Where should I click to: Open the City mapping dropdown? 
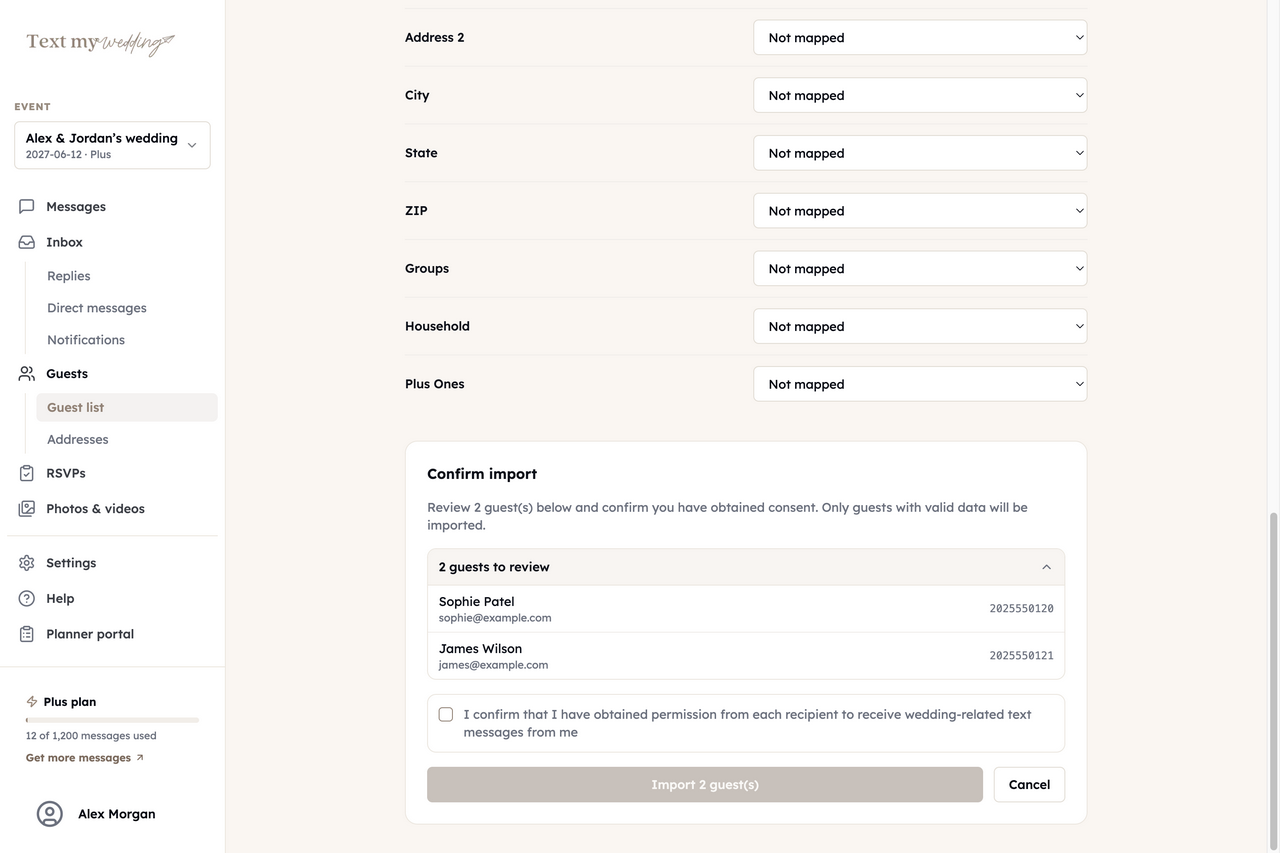[920, 95]
